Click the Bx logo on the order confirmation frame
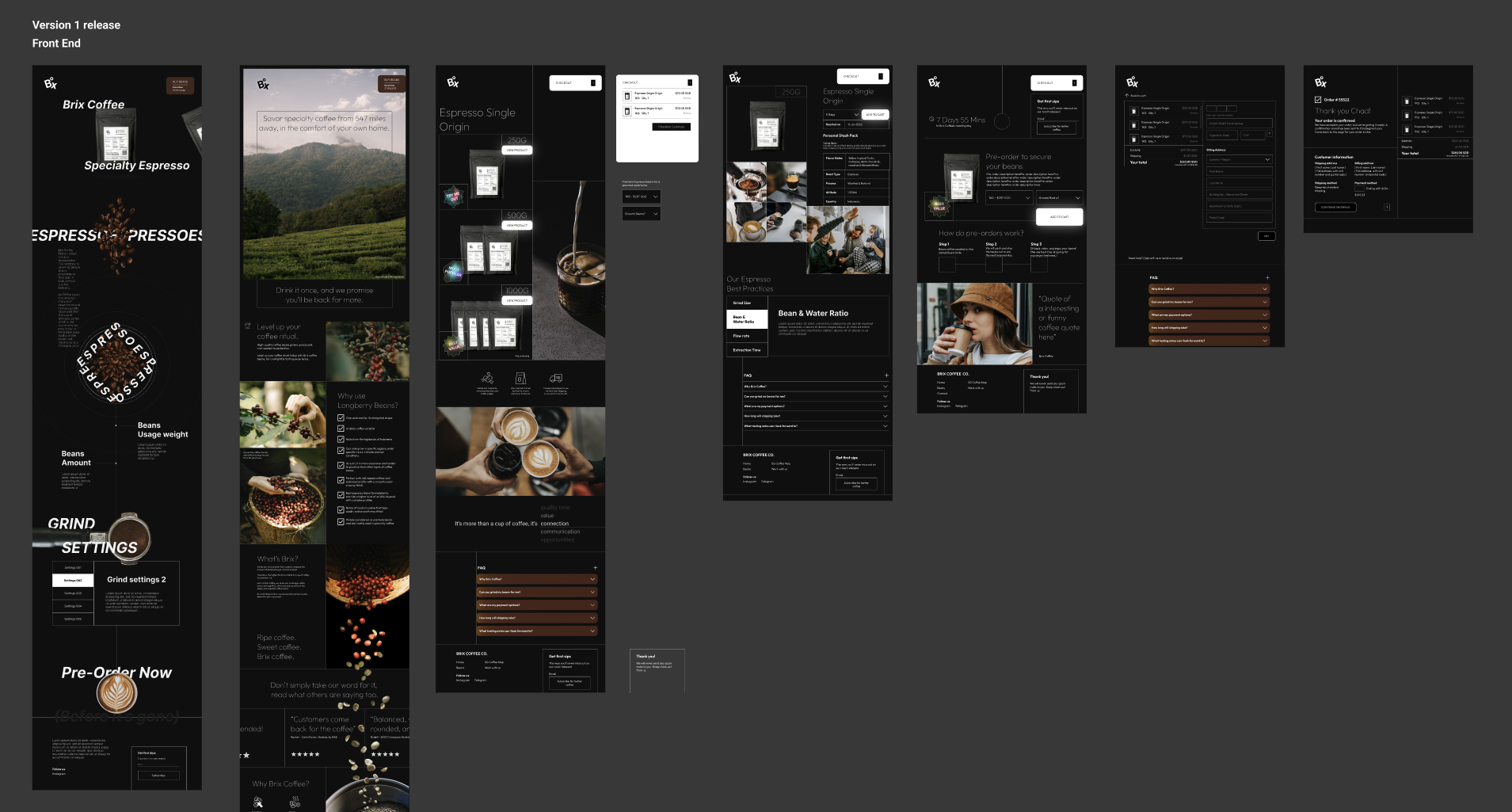This screenshot has width=1512, height=812. click(1320, 82)
